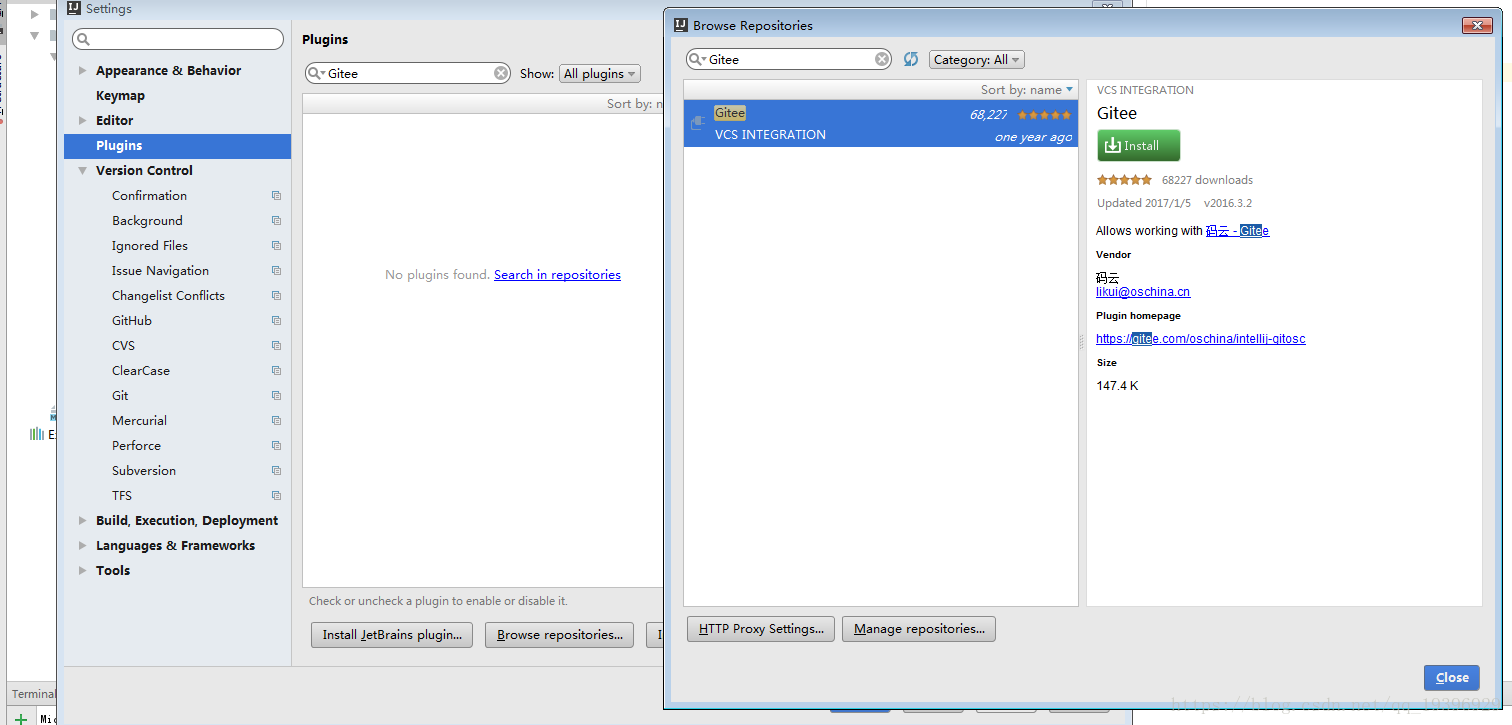Expand the Appearance & Behavior section
This screenshot has height=725, width=1512.
pyautogui.click(x=83, y=71)
